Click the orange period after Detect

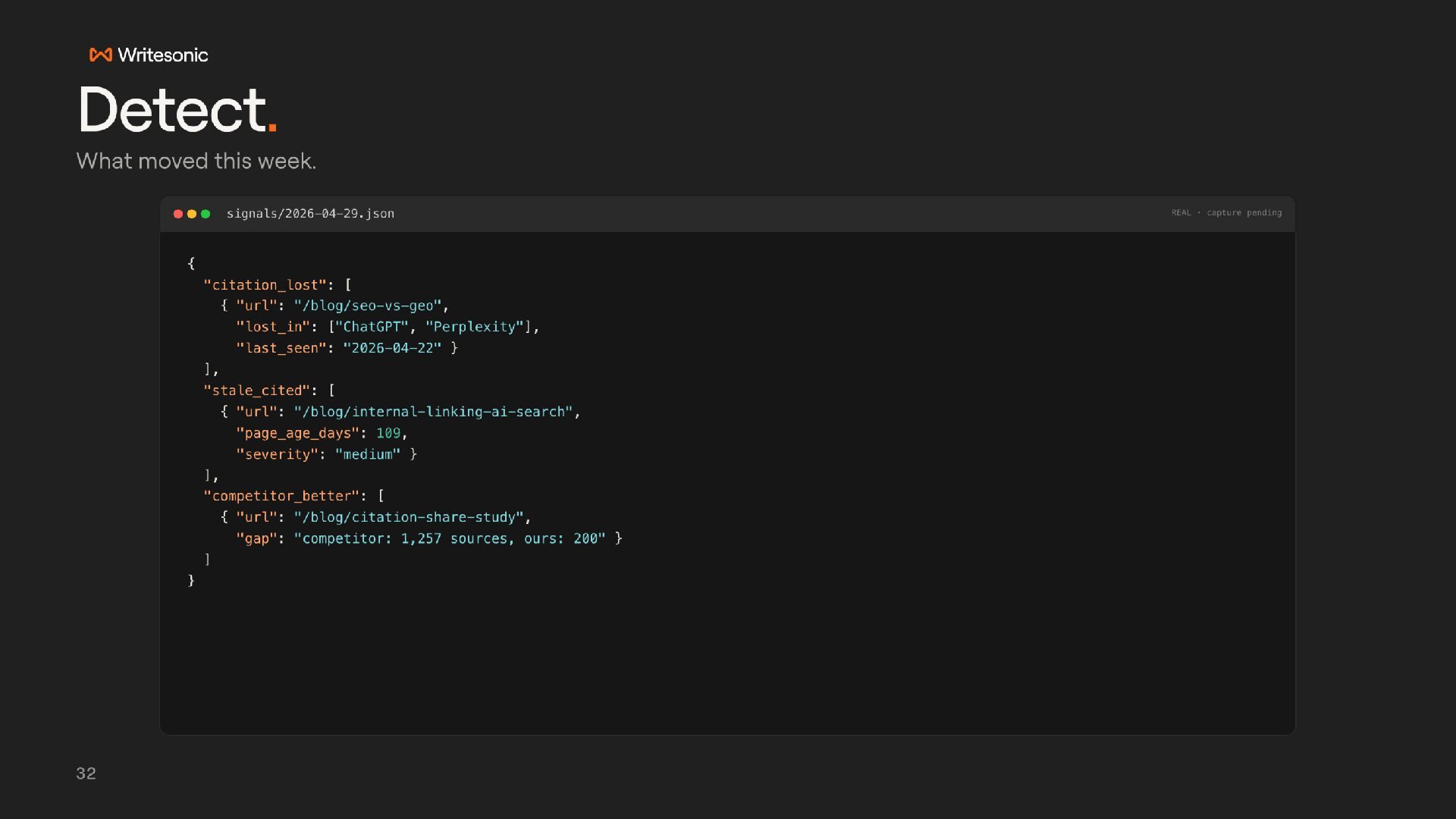272,127
